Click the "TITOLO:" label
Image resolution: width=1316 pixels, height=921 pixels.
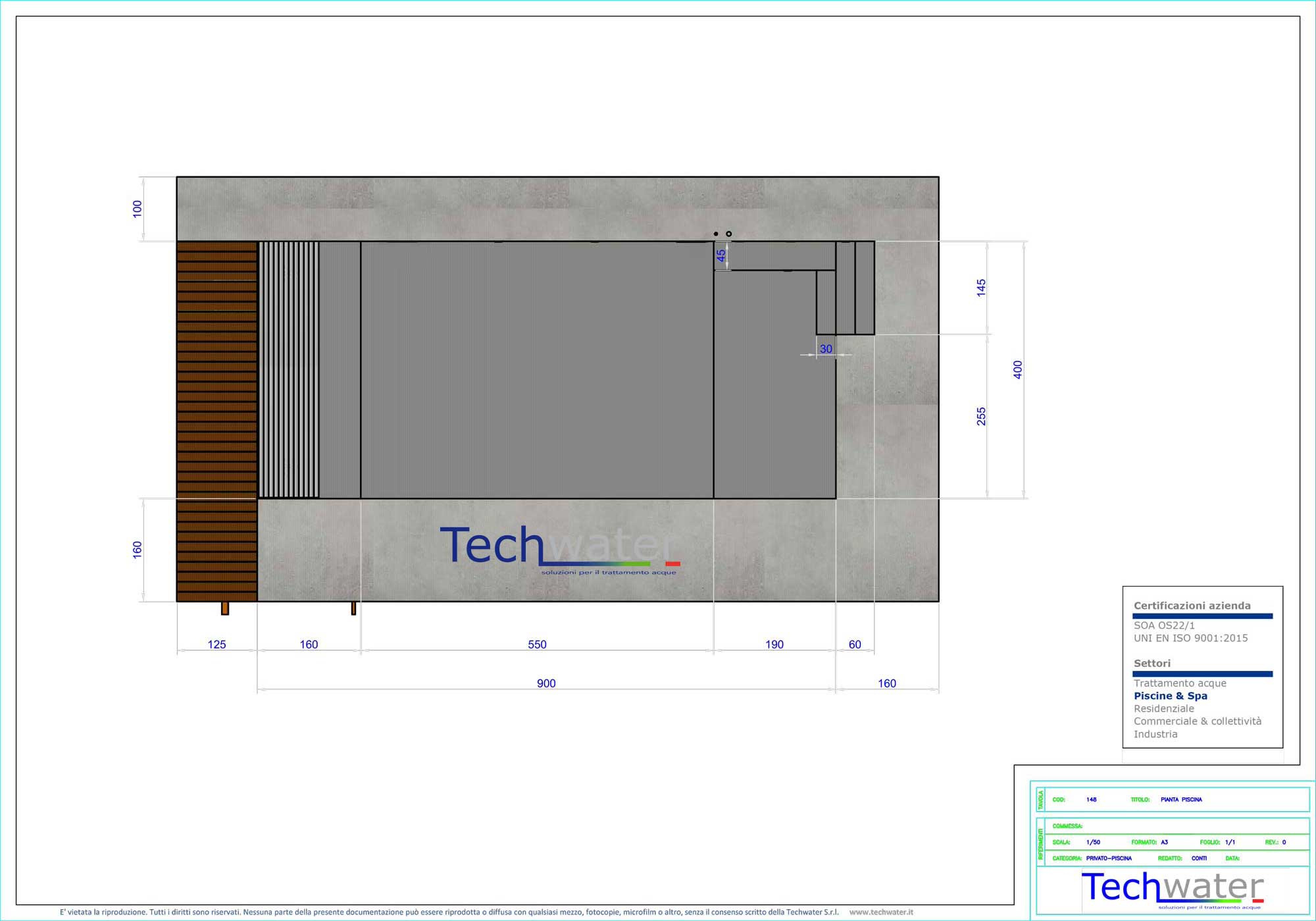[x=1140, y=800]
